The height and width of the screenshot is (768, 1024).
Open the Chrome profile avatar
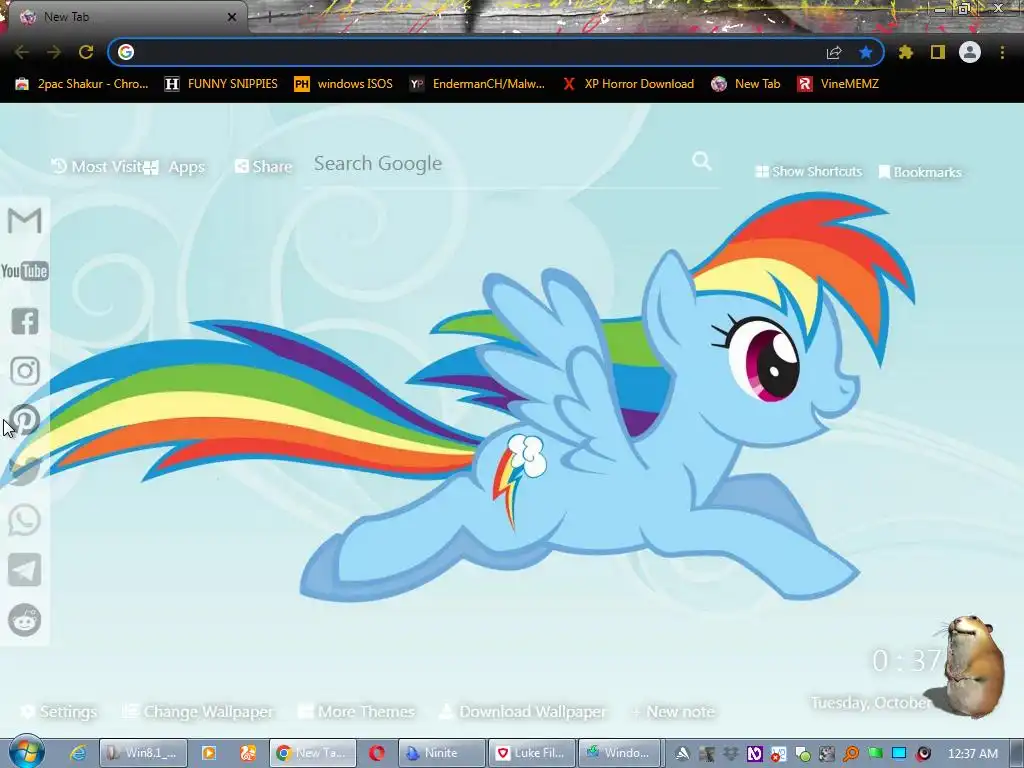[970, 52]
